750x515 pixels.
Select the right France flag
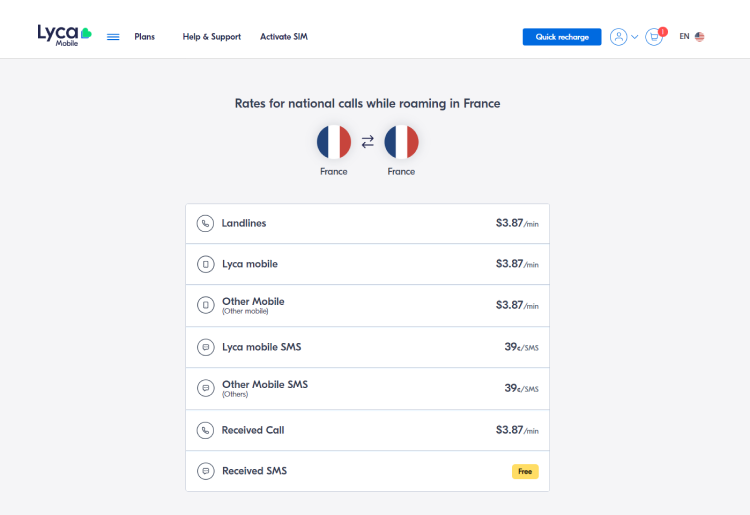pos(401,142)
